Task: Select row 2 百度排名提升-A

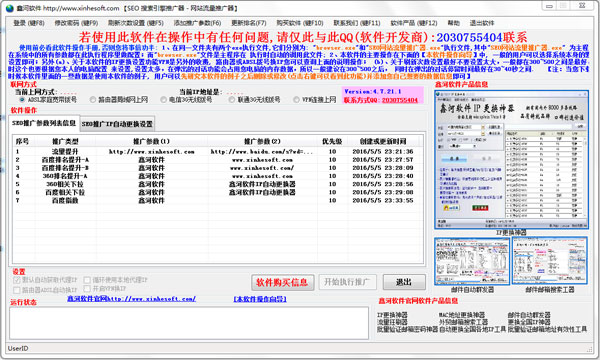Action: 218,160
